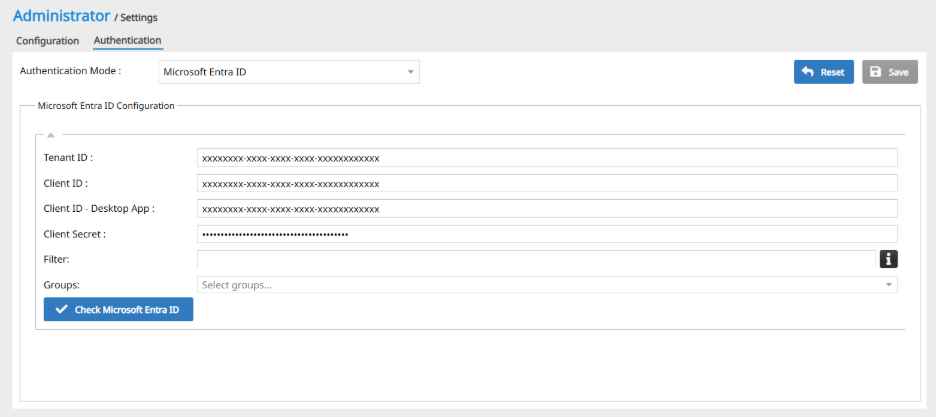The height and width of the screenshot is (417, 936).
Task: Collapse the Microsoft Entra ID configuration section
Action: click(x=50, y=134)
